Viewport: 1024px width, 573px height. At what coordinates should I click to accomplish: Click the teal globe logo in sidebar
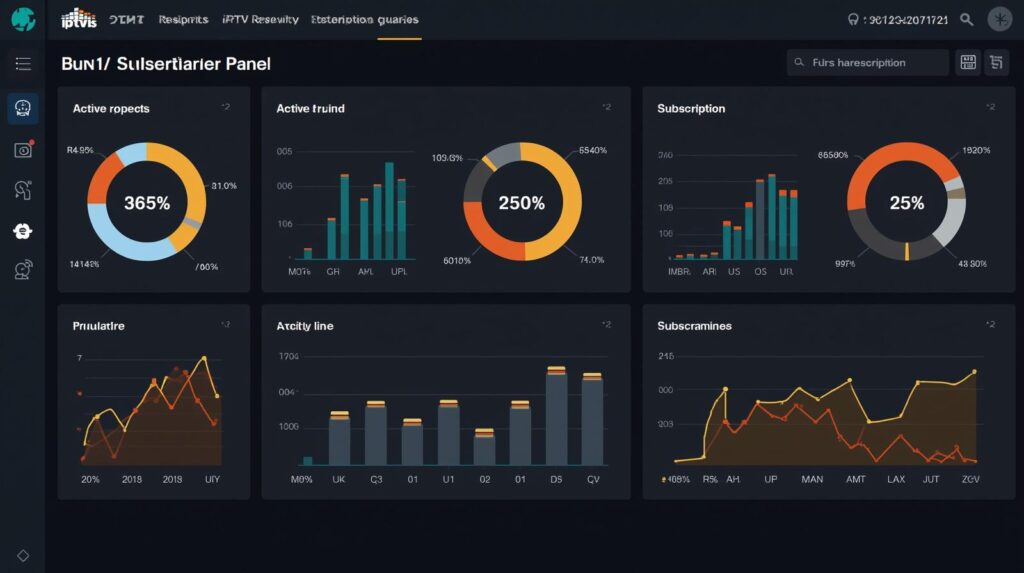click(22, 19)
